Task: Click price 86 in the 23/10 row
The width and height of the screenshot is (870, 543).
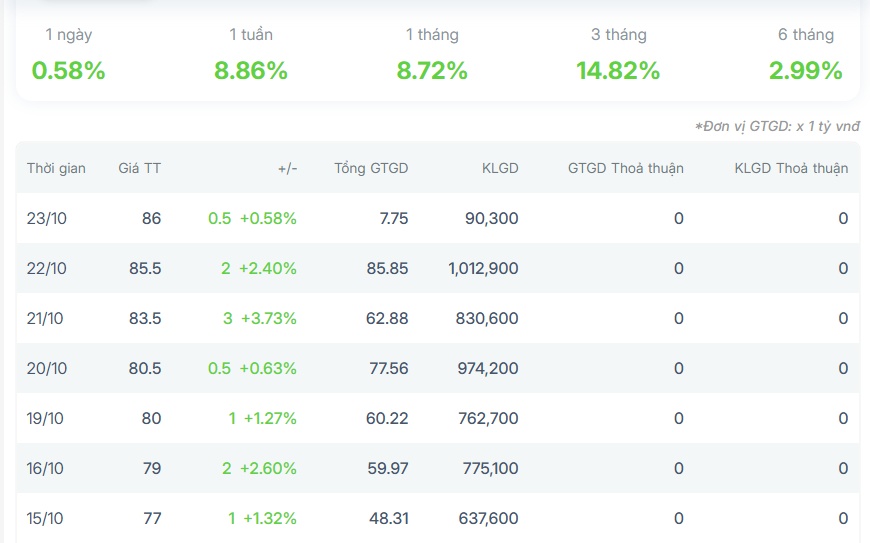Action: 151,219
